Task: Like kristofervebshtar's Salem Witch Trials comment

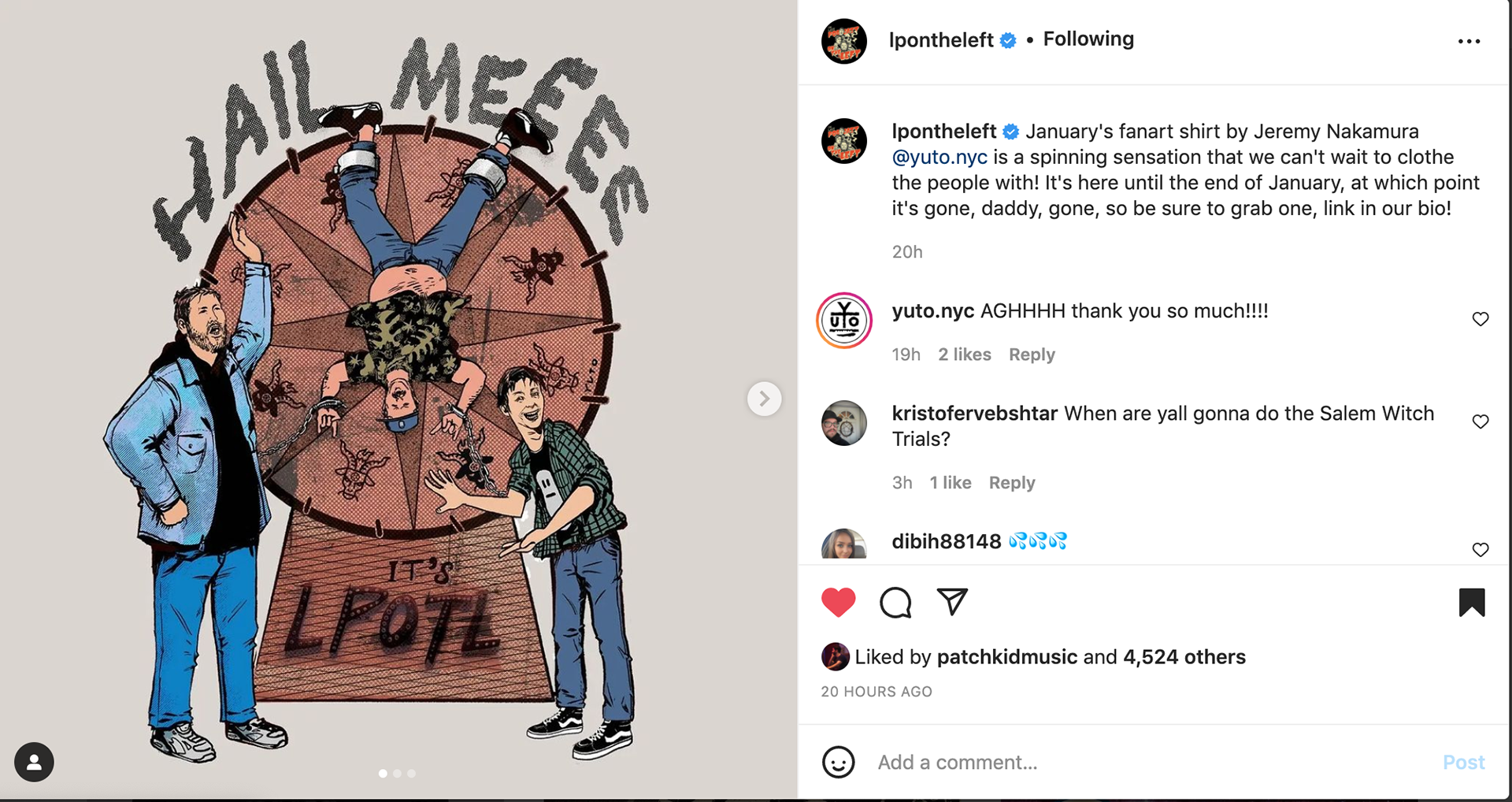Action: (1480, 421)
